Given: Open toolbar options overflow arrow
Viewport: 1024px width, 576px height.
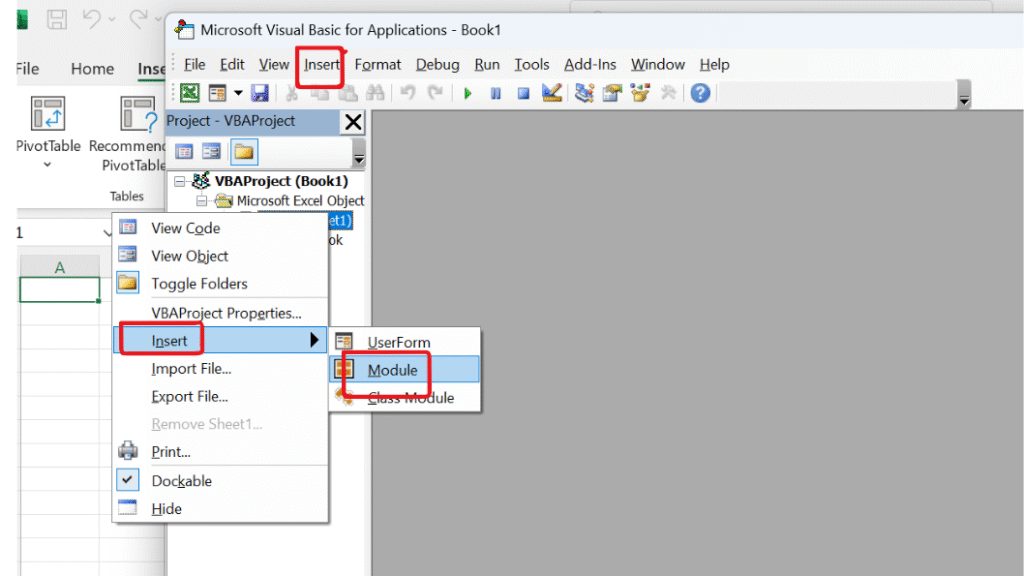Looking at the screenshot, I should tap(964, 94).
